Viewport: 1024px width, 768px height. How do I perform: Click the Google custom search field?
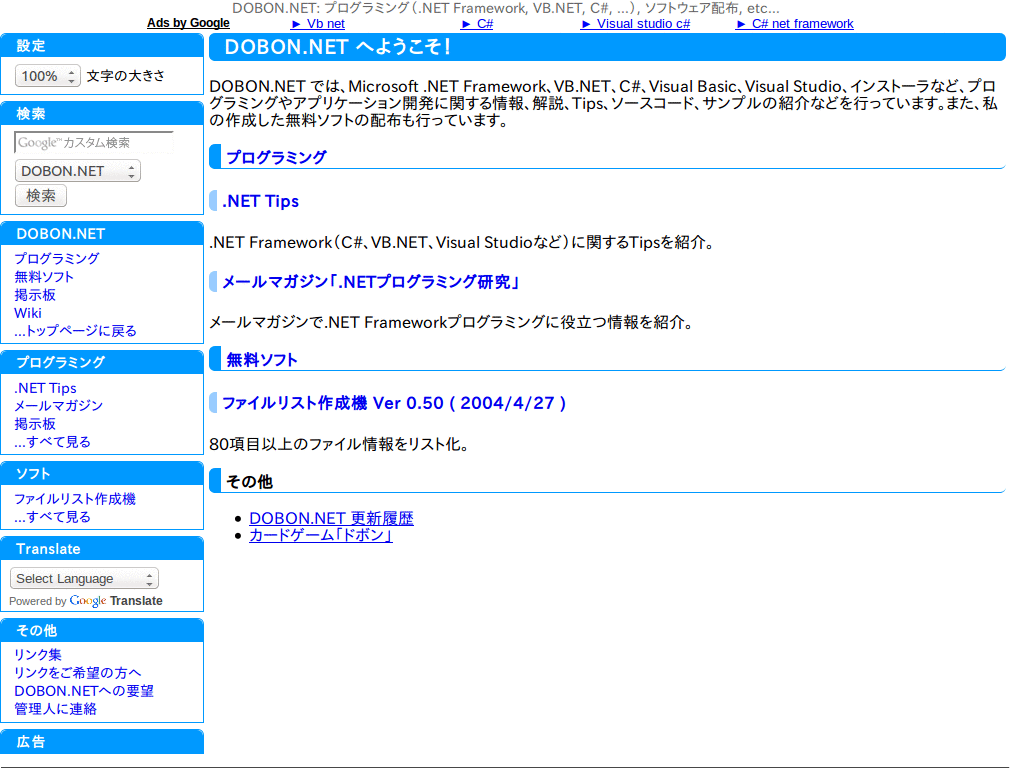point(94,142)
